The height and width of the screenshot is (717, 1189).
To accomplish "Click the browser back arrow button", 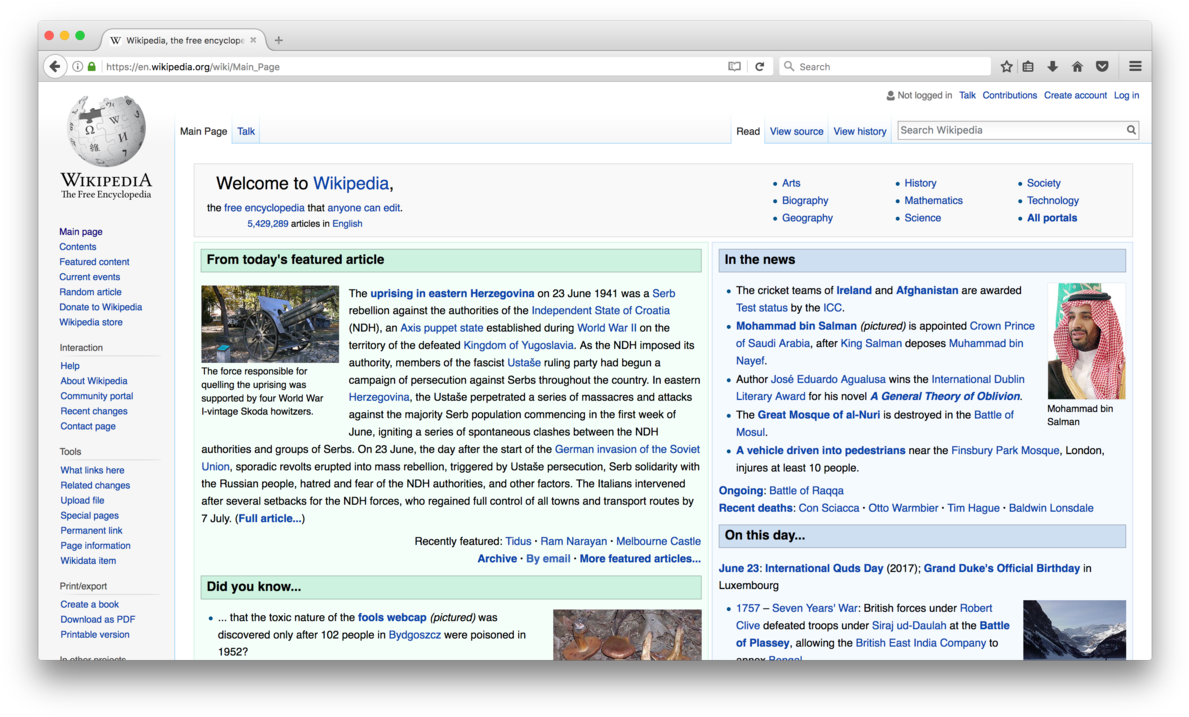I will point(55,67).
